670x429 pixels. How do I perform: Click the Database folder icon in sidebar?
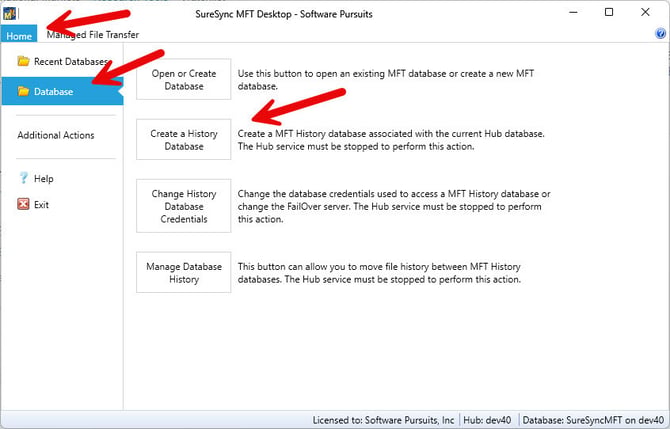point(24,91)
